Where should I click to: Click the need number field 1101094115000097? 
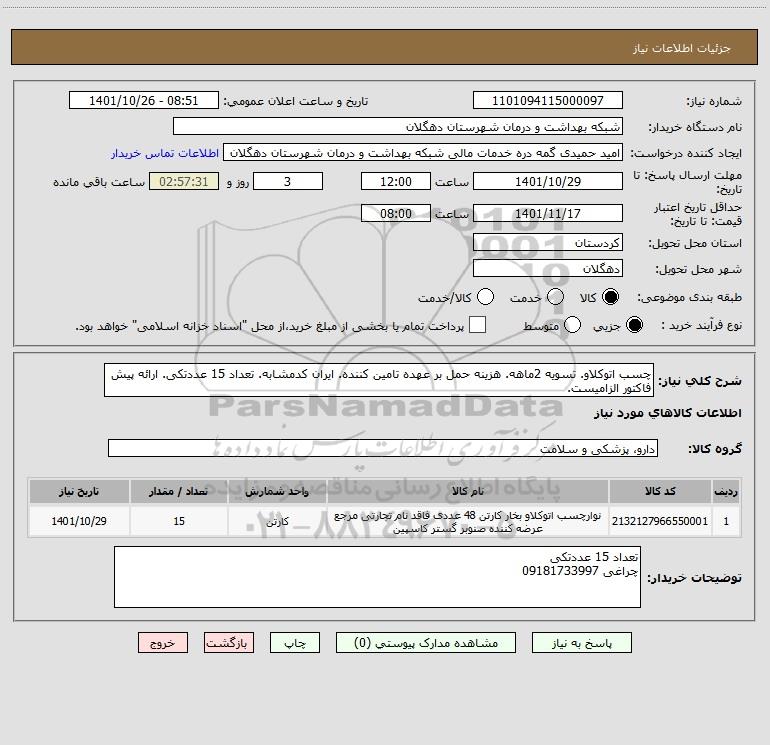pos(548,100)
